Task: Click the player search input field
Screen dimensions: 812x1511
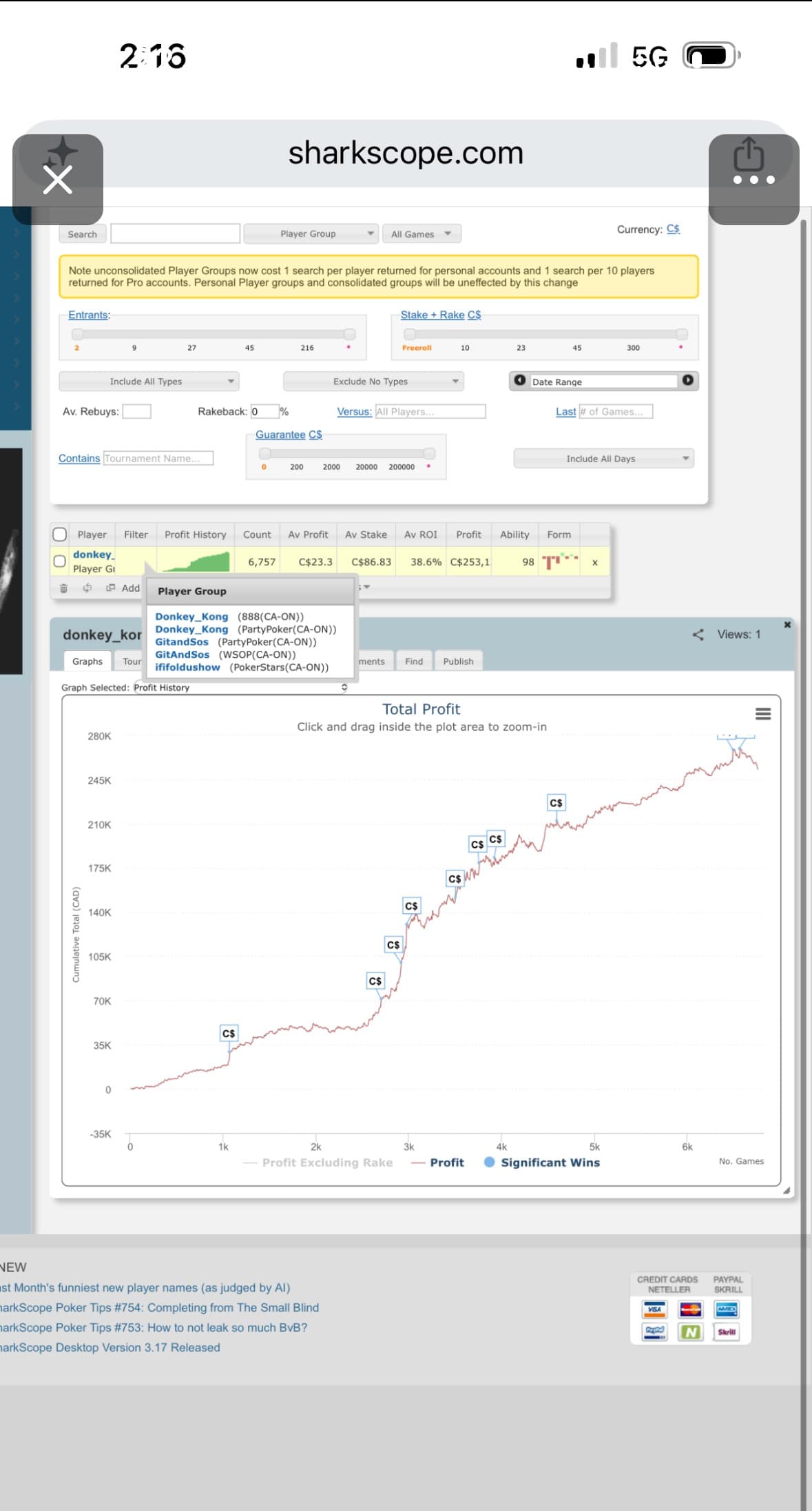Action: [x=176, y=234]
